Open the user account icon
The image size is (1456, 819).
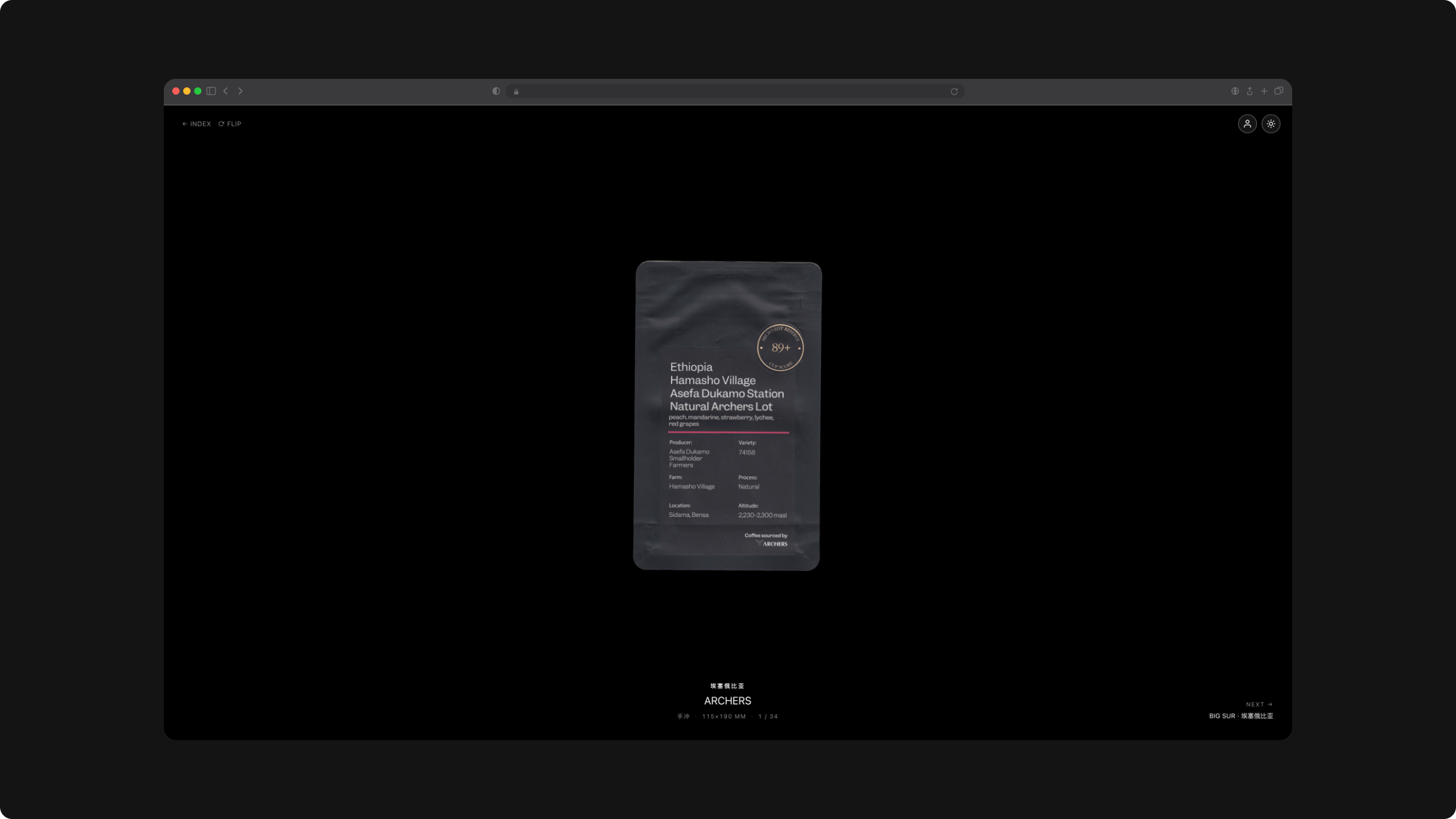1247,124
